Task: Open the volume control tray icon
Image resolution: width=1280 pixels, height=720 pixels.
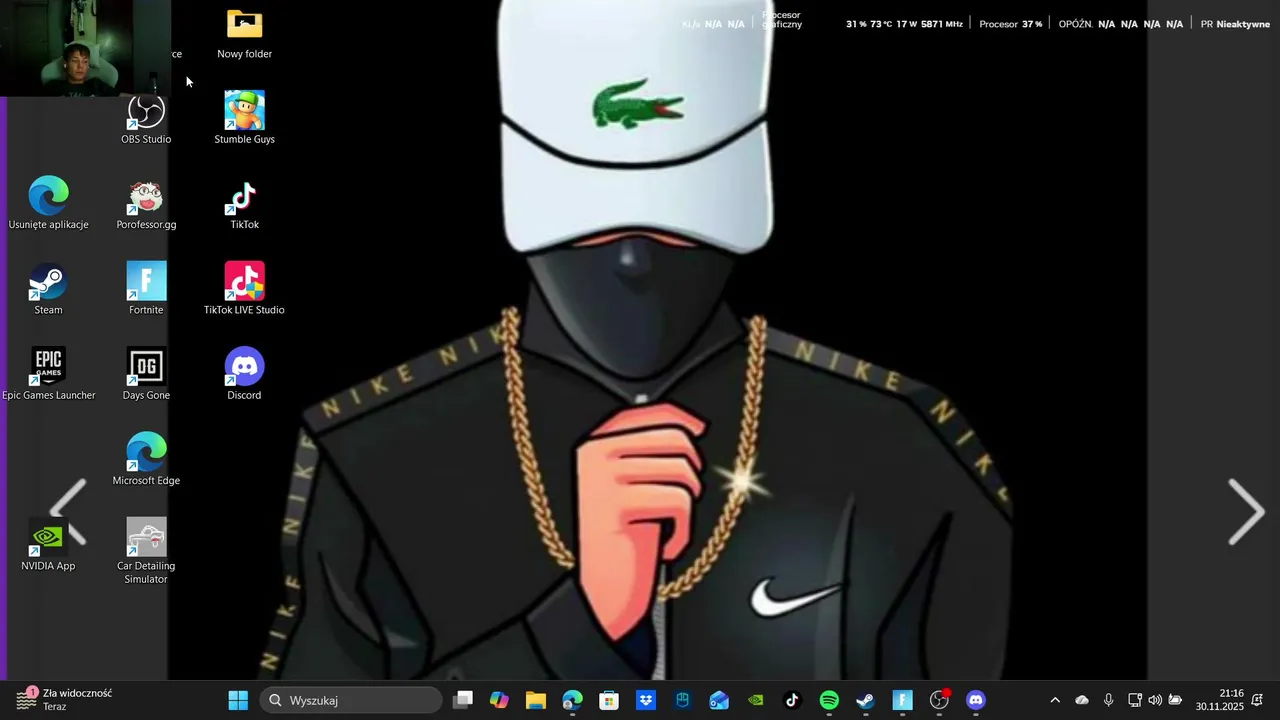Action: click(x=1155, y=700)
